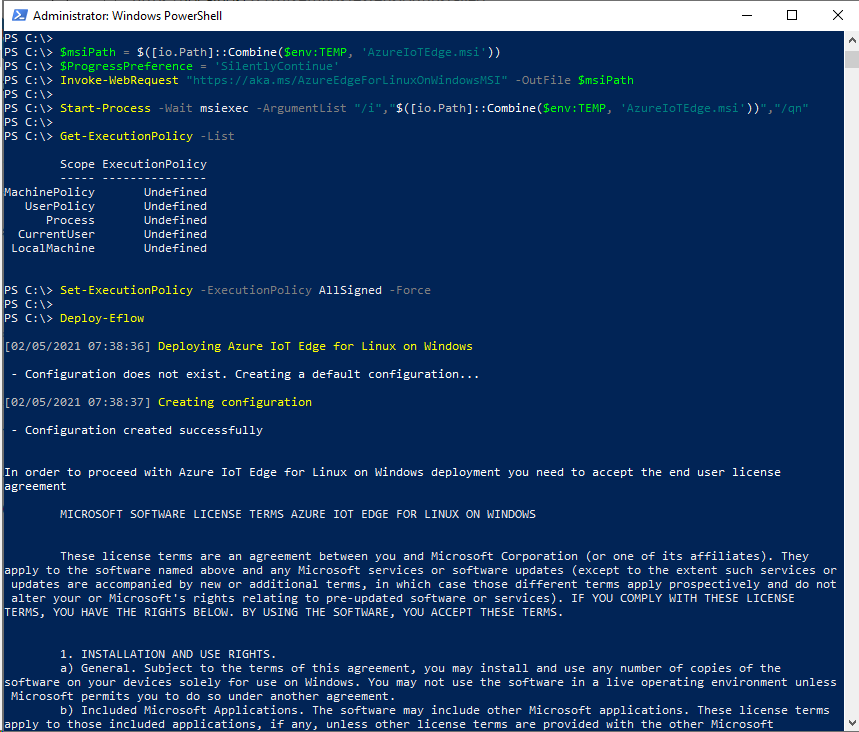Open the PowerShell title bar icon menu
This screenshot has height=732, width=859.
point(19,15)
